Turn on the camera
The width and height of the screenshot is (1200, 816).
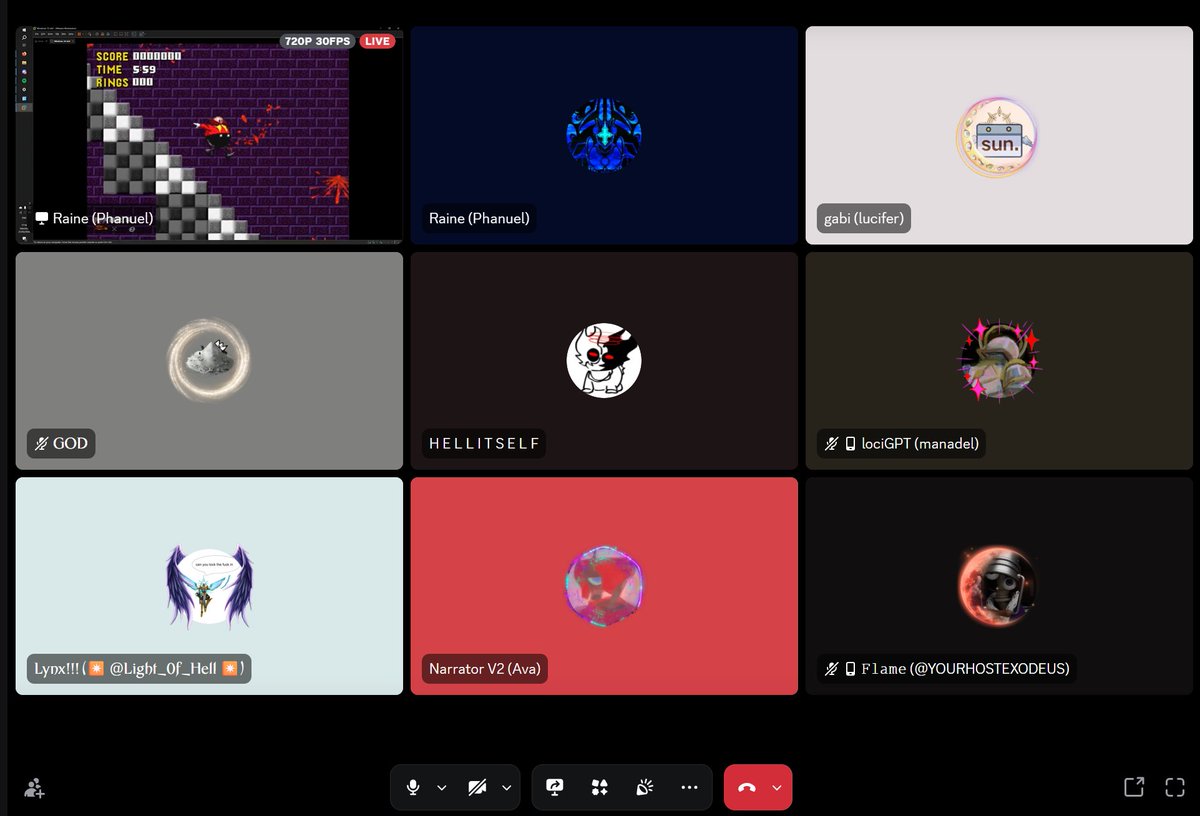[x=478, y=787]
